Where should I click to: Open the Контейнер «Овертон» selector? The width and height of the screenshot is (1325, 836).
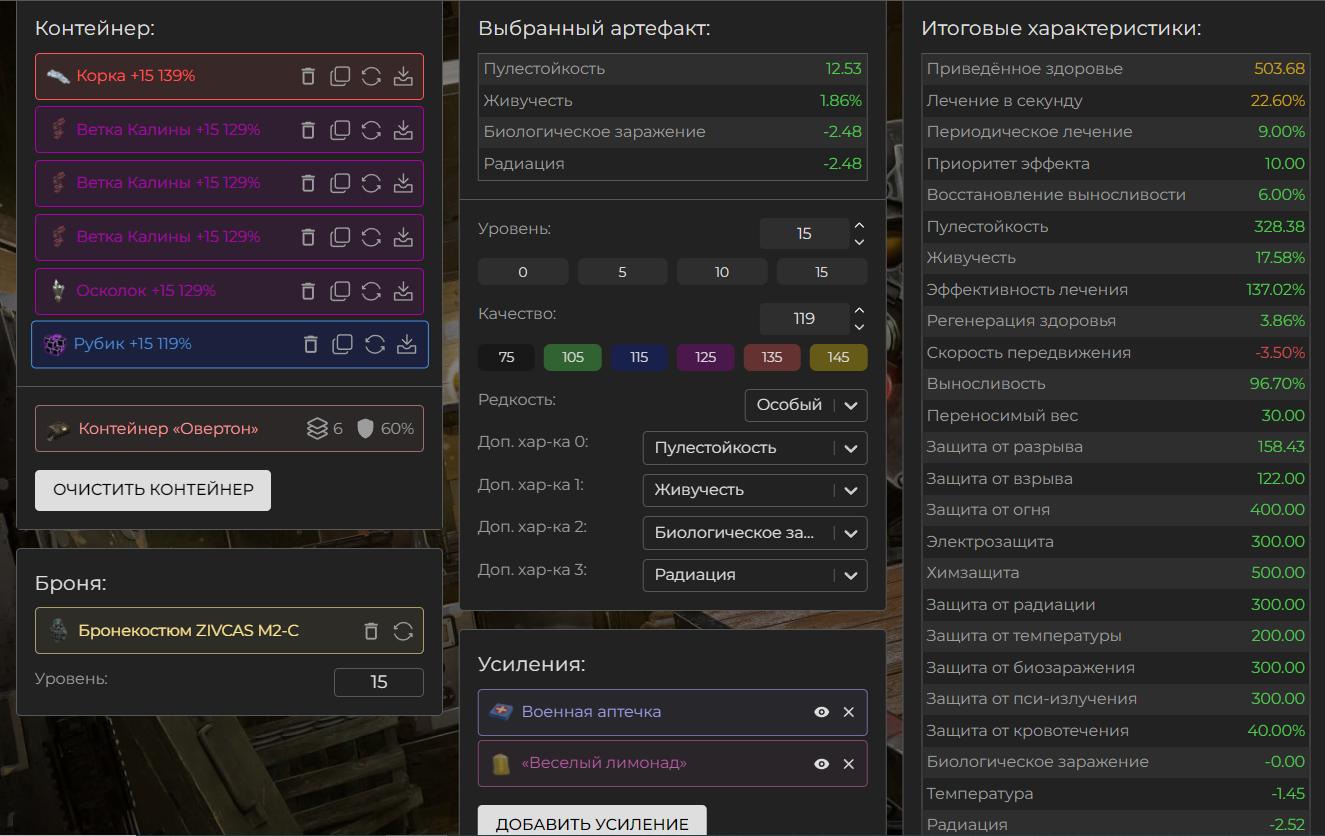click(x=229, y=429)
